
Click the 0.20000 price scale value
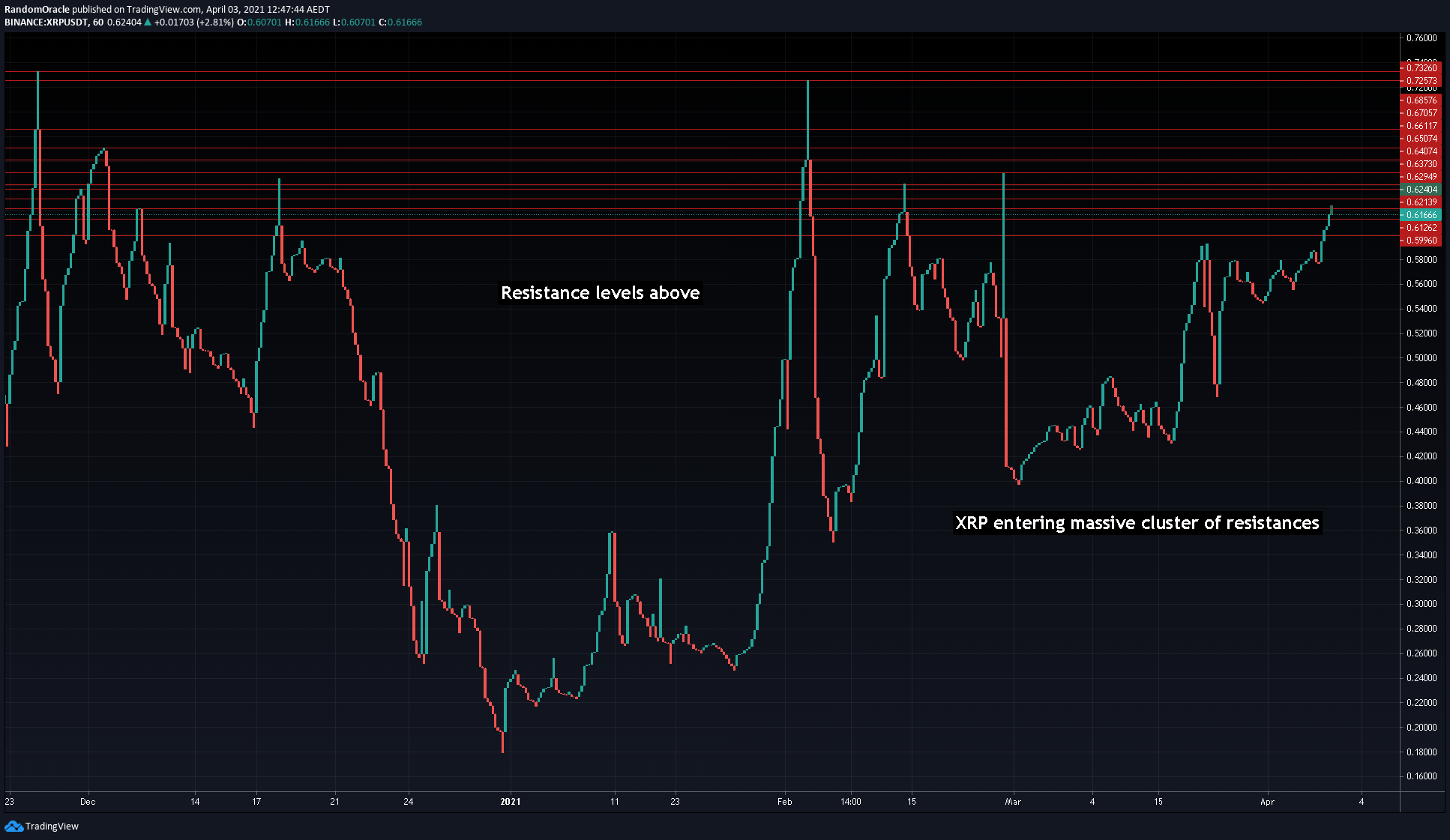[1422, 728]
